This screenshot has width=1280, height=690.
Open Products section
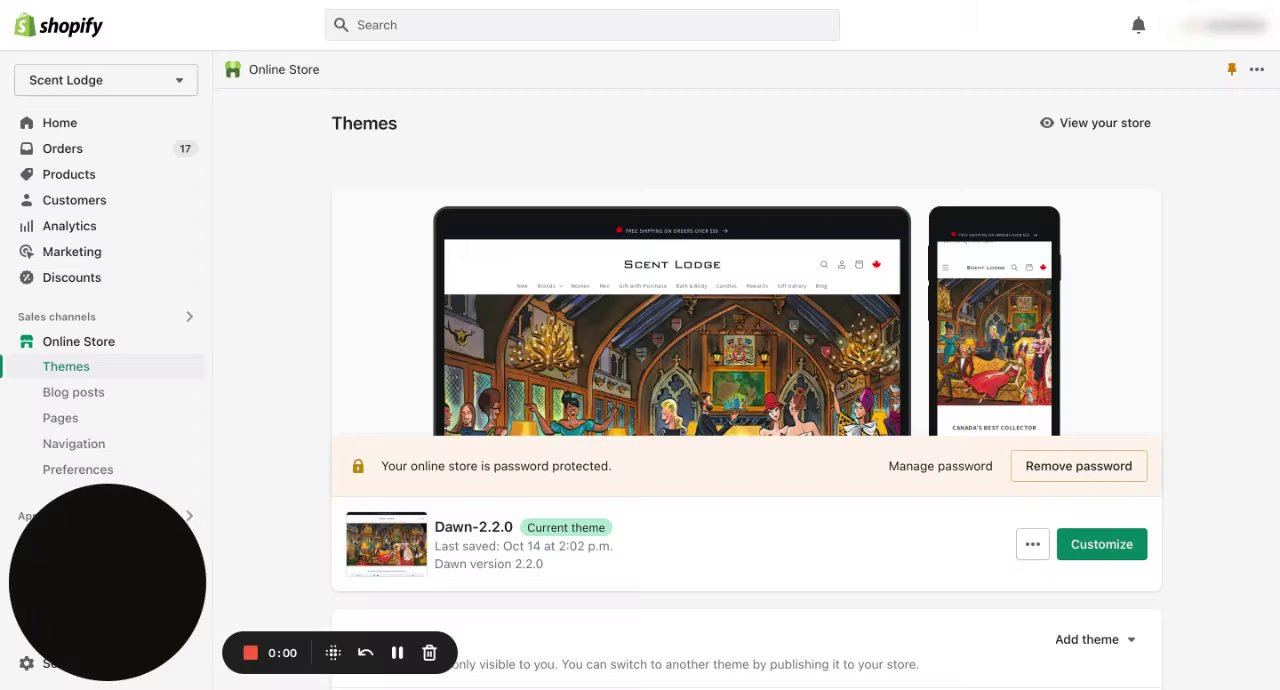point(69,174)
